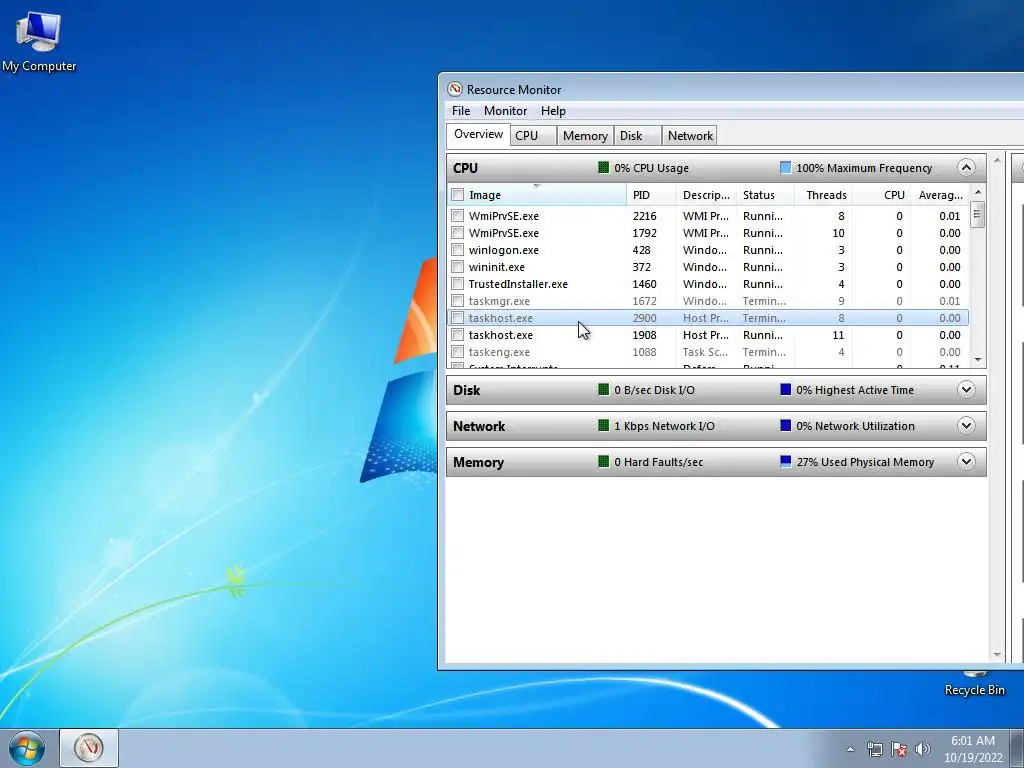
Task: Expand the Network section chevron
Action: pyautogui.click(x=966, y=426)
